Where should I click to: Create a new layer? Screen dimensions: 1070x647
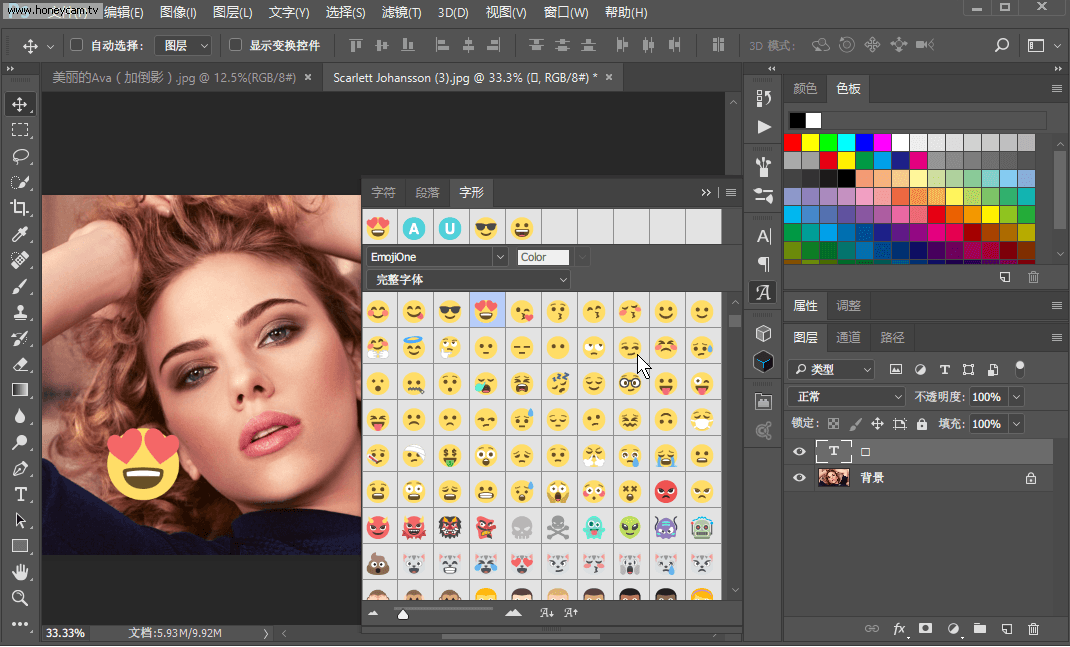[x=1007, y=629]
